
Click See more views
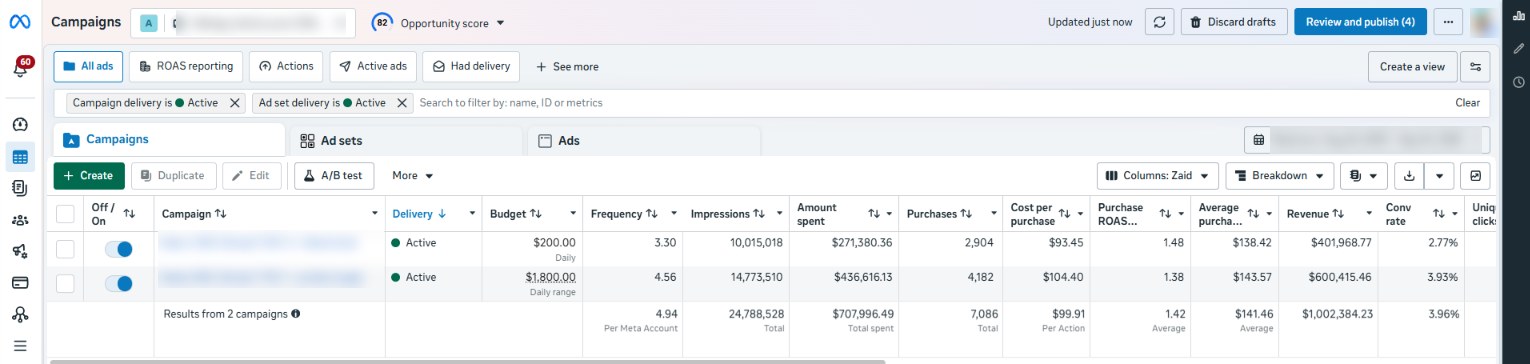[x=567, y=67]
